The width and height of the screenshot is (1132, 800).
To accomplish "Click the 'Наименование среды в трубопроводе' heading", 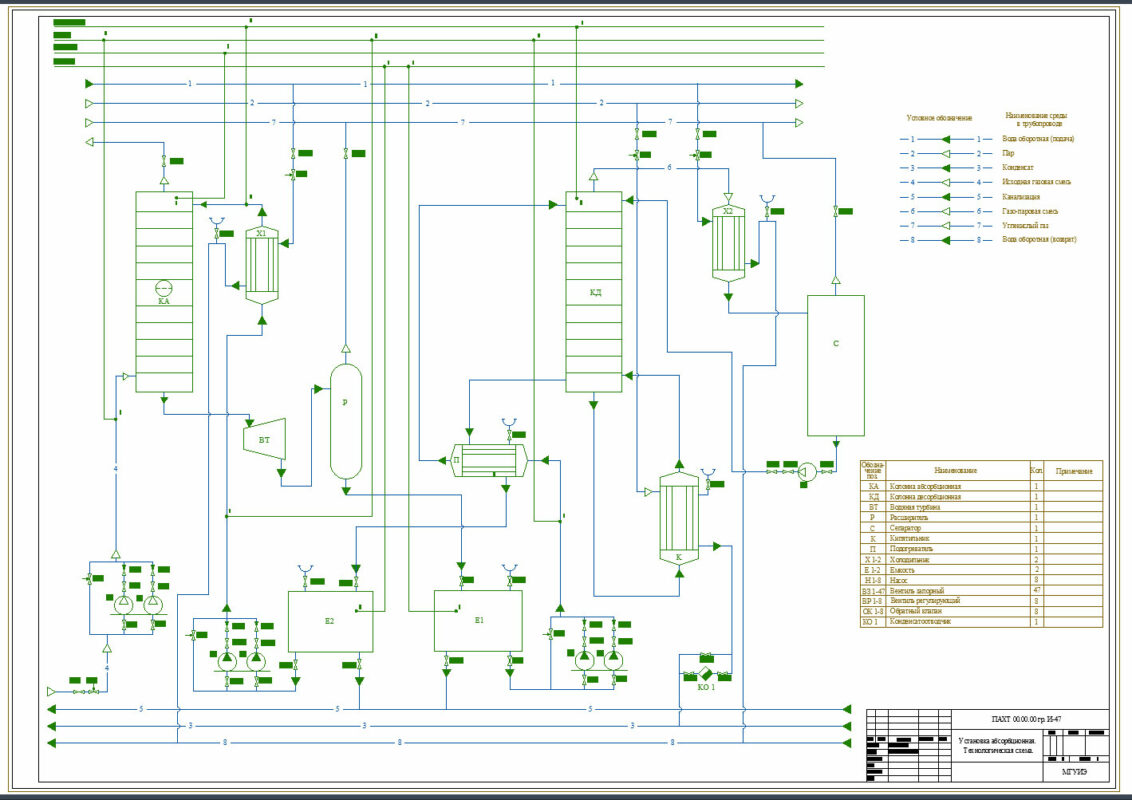I will [1035, 119].
